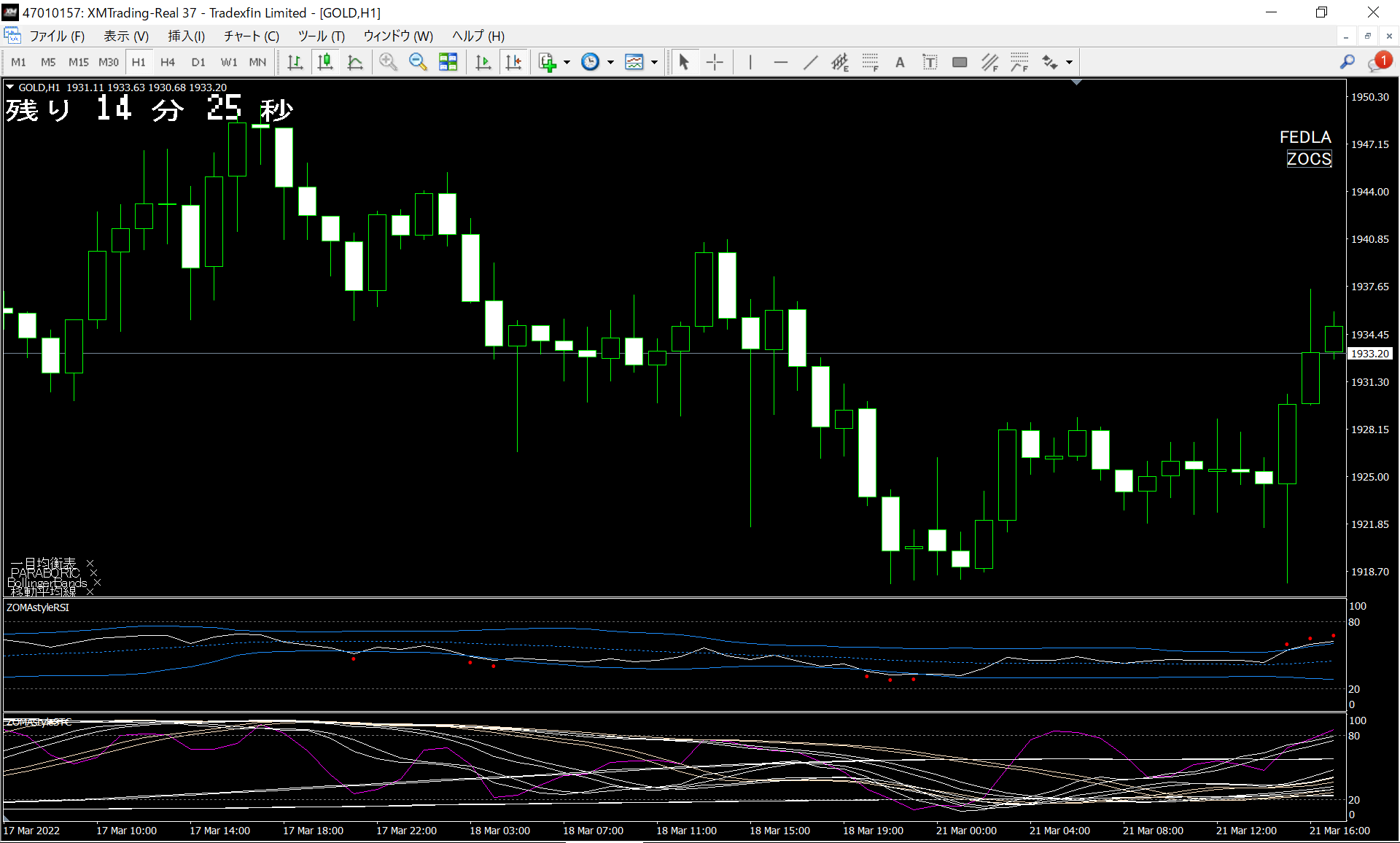Tile windows with the grid icon
This screenshot has height=843, width=1400.
tap(448, 62)
